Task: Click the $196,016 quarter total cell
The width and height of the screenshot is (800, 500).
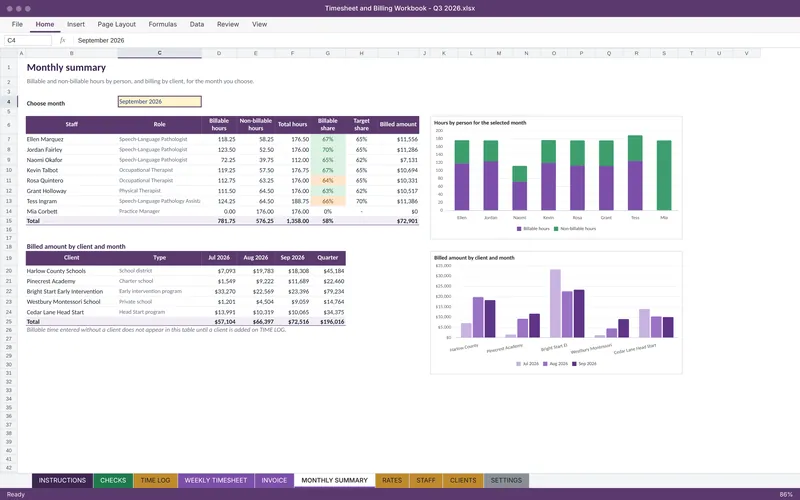Action: (328, 321)
